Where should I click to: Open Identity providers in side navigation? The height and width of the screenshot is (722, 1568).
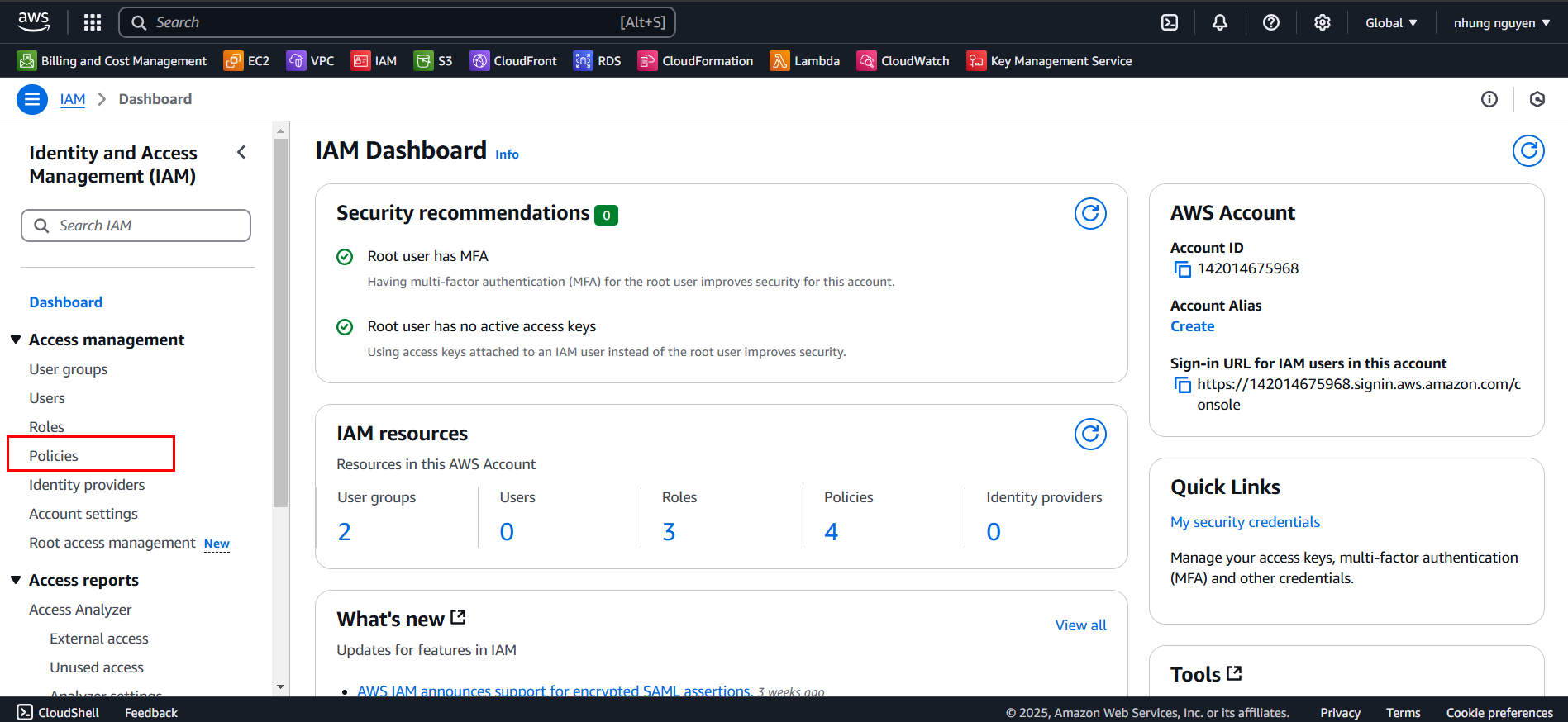(87, 485)
